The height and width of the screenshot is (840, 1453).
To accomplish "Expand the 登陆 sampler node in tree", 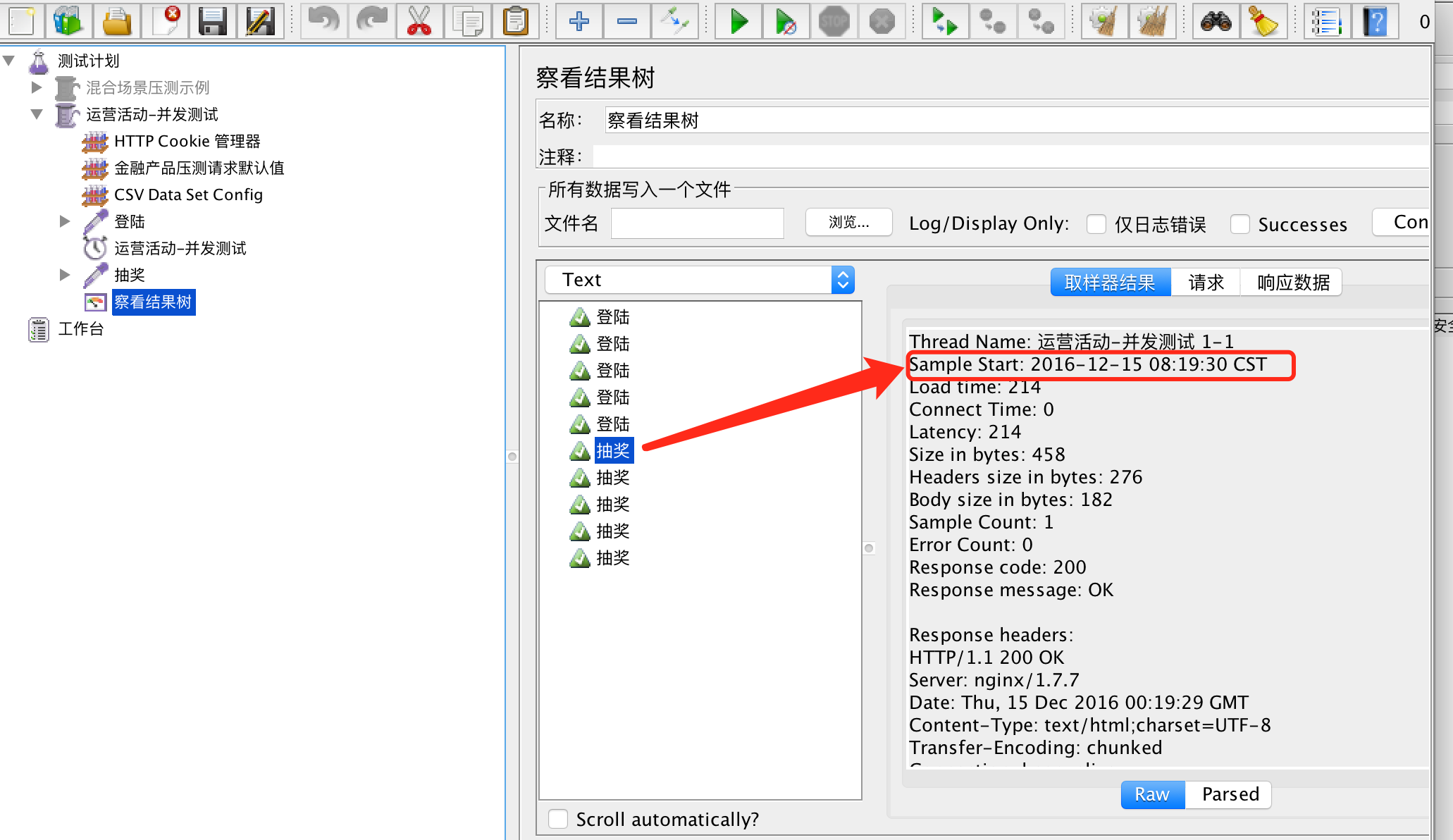I will [x=65, y=221].
